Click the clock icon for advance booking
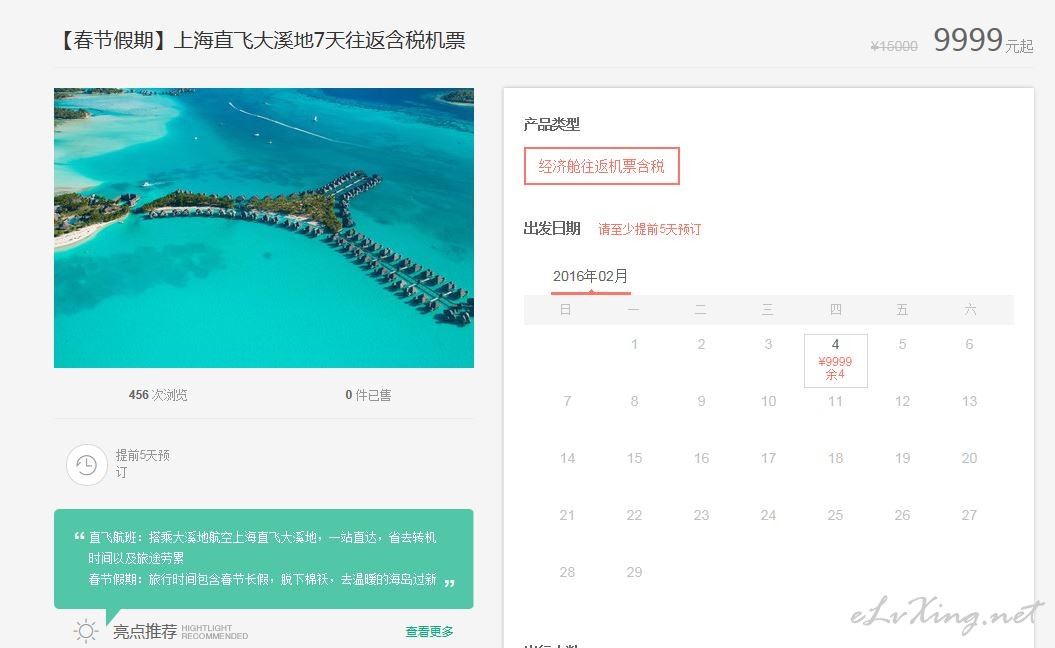Viewport: 1055px width, 648px height. point(86,465)
